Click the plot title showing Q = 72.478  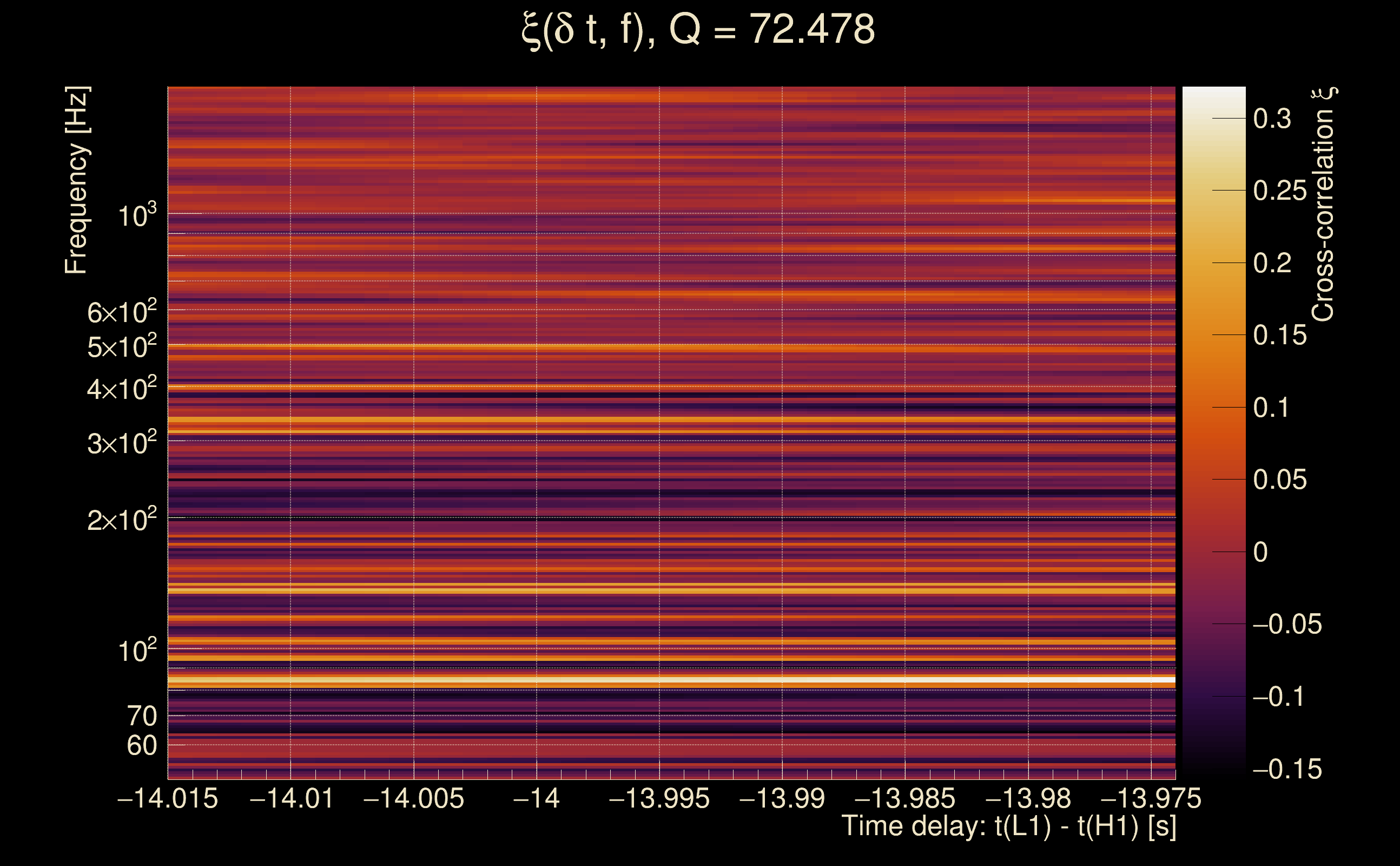coord(698,30)
